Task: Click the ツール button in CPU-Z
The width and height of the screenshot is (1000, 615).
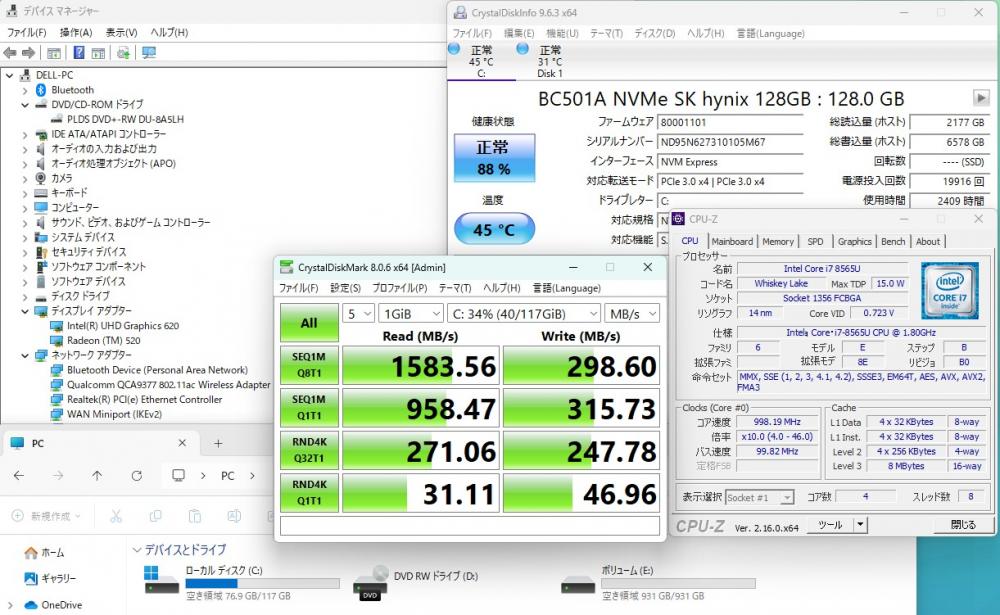Action: pyautogui.click(x=830, y=525)
